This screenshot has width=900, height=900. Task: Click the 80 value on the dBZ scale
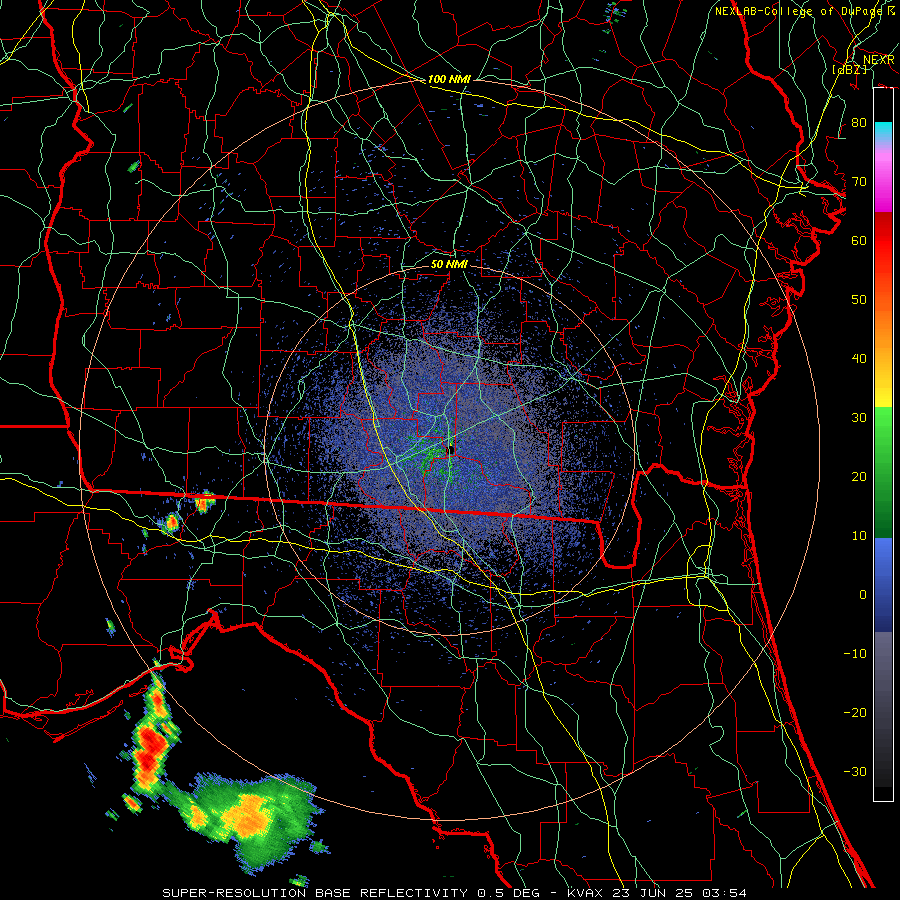[859, 122]
